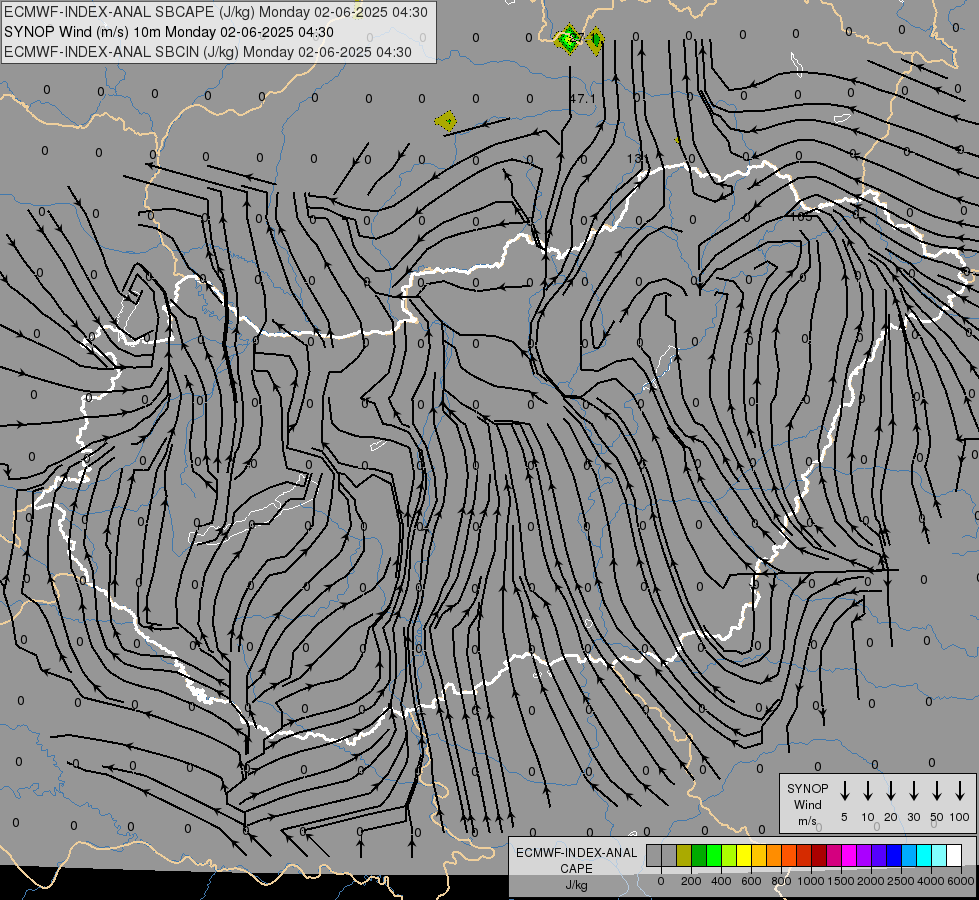Viewport: 979px width, 900px height.
Task: Select the dark red swatch right of 1000
Action: 819,855
